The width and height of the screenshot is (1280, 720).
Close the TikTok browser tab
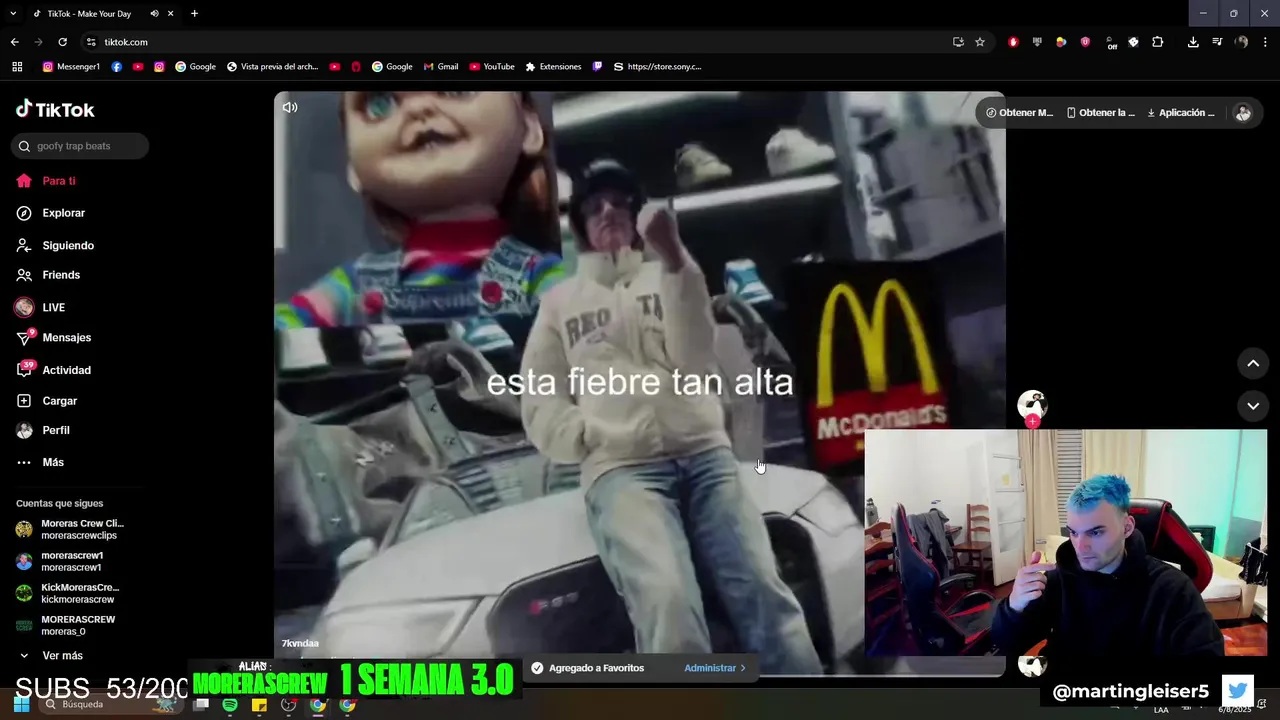171,14
